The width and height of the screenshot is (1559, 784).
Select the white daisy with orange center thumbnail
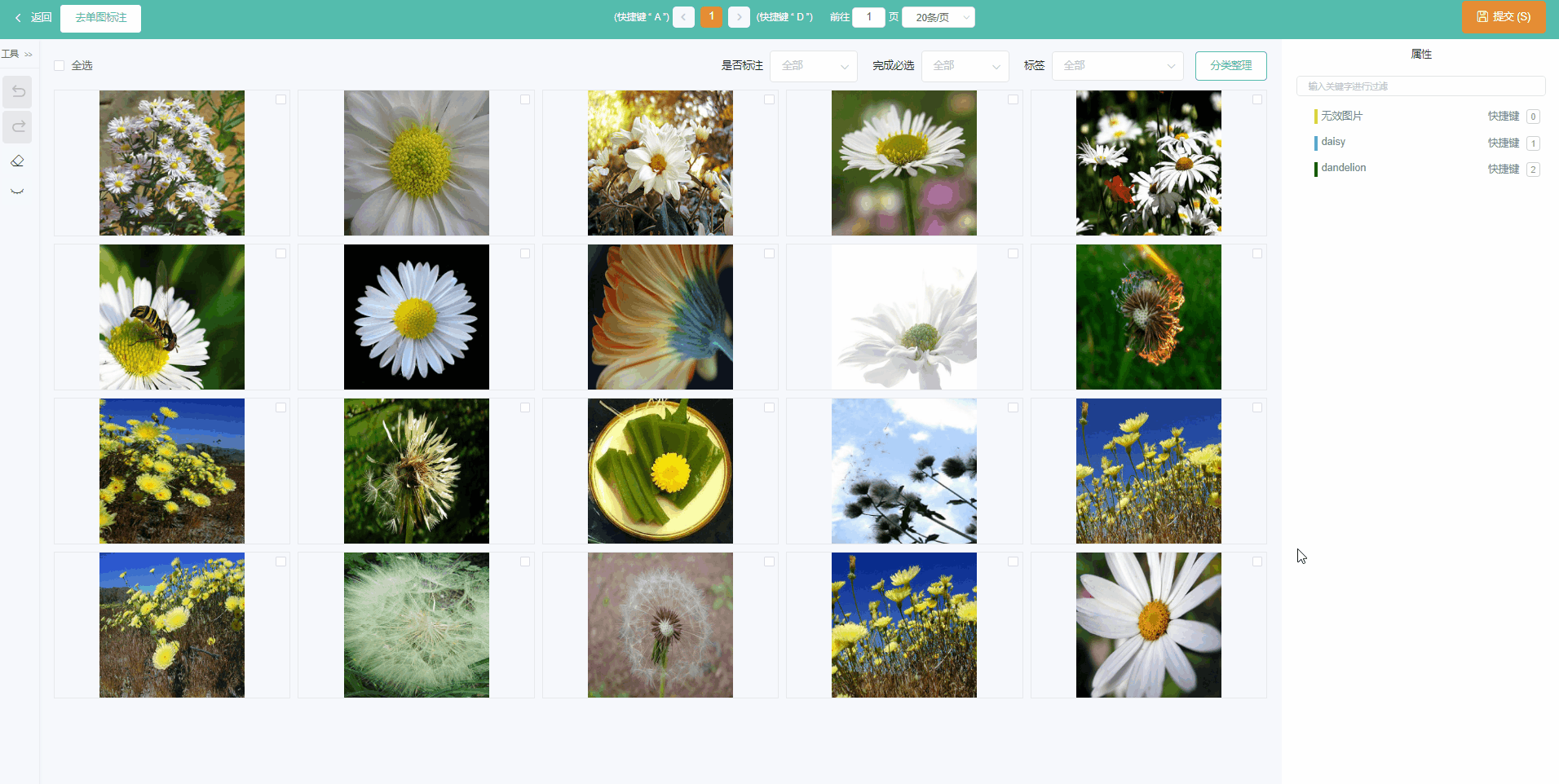point(1149,625)
